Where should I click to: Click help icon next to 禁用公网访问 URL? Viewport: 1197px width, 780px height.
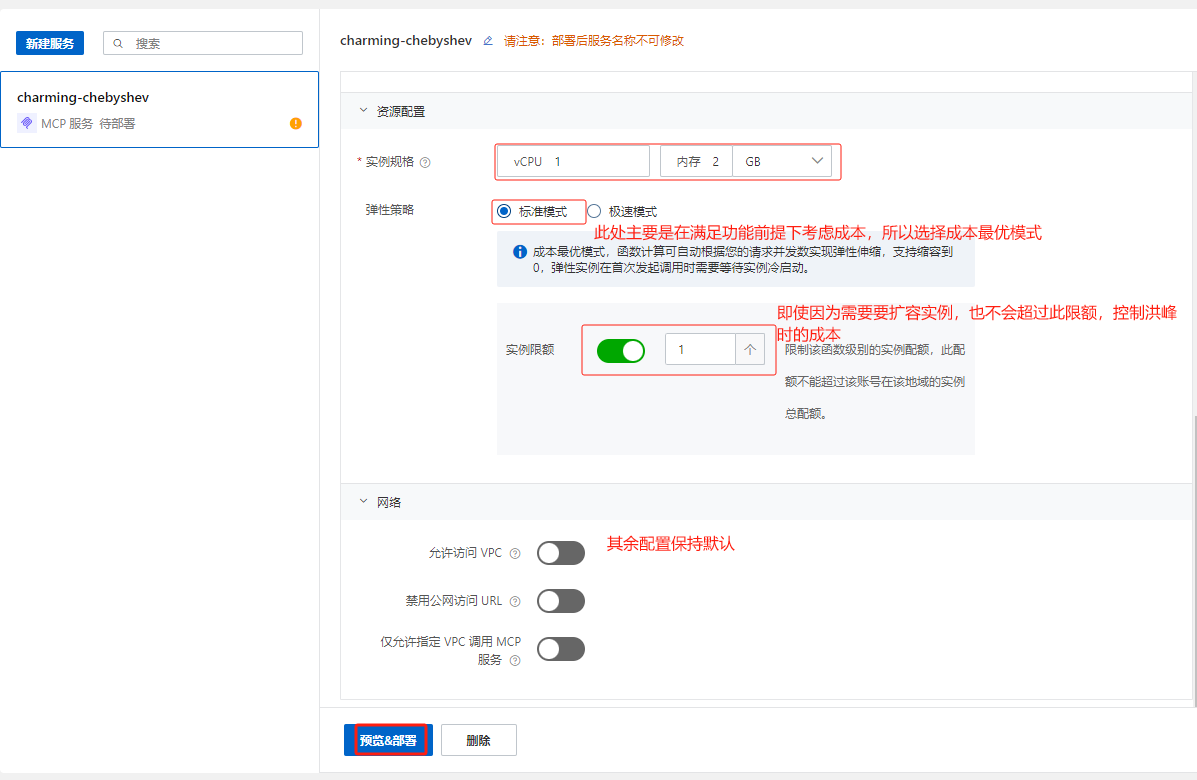coord(515,601)
